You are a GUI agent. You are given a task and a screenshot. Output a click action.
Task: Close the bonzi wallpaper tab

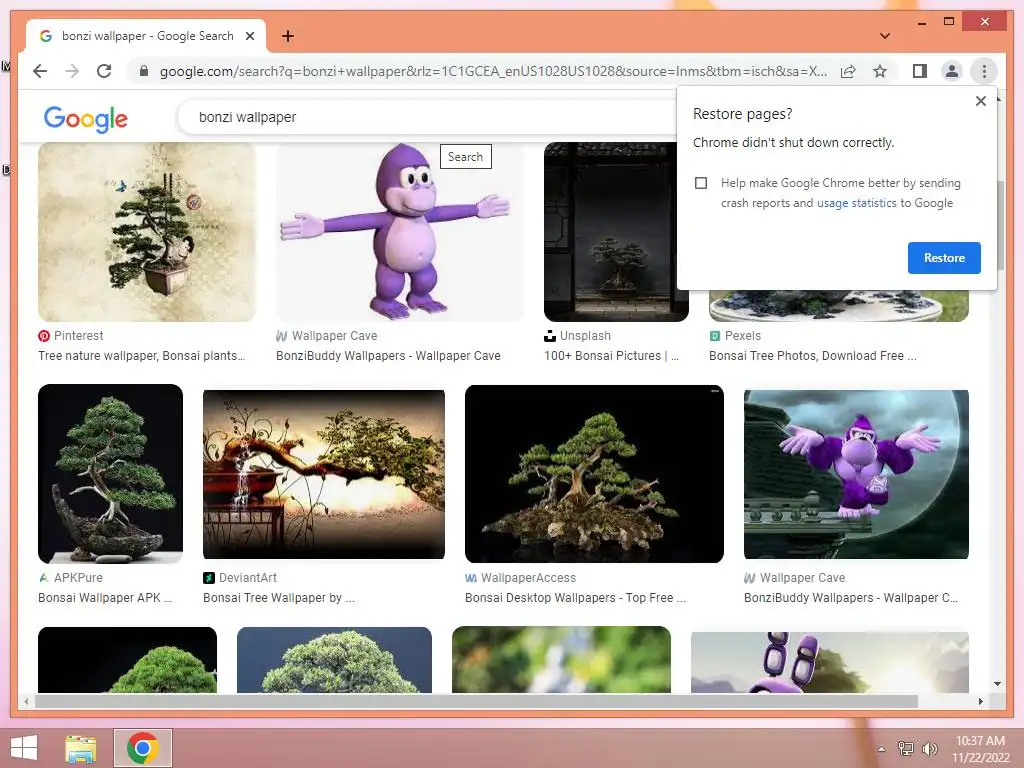[x=249, y=37]
